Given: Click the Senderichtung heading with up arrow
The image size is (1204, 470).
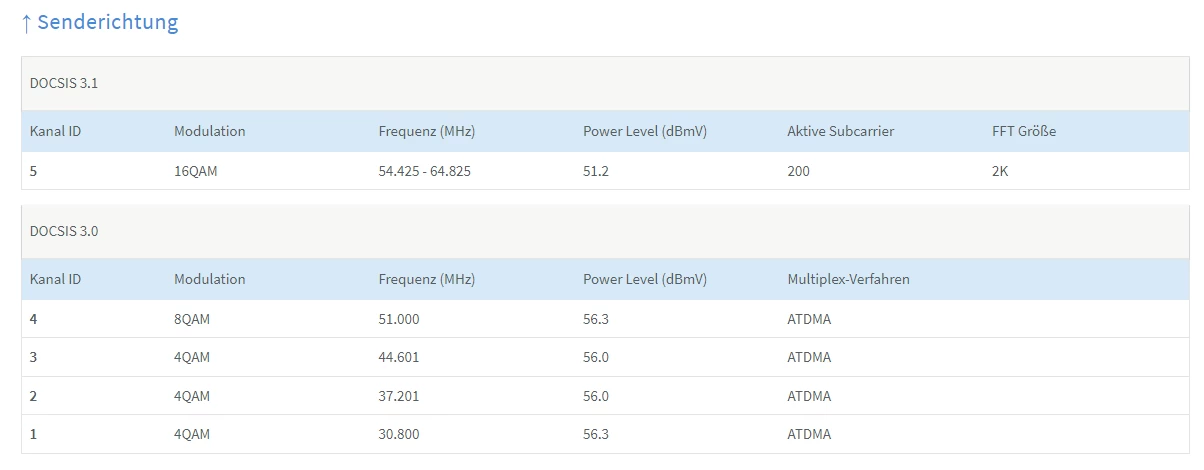Looking at the screenshot, I should tap(100, 23).
